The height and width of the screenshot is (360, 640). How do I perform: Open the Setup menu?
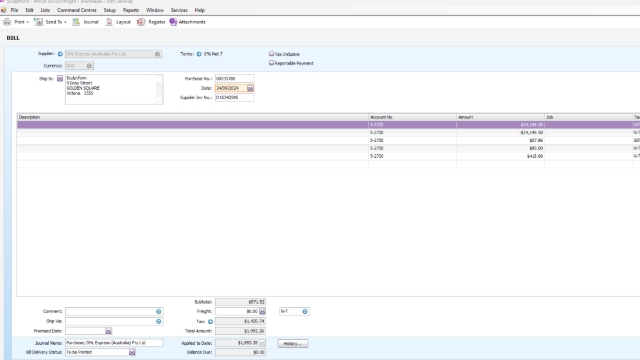point(109,10)
